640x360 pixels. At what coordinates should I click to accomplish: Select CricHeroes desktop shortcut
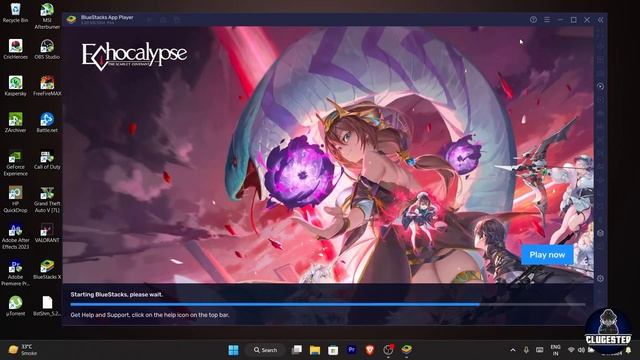pyautogui.click(x=16, y=49)
